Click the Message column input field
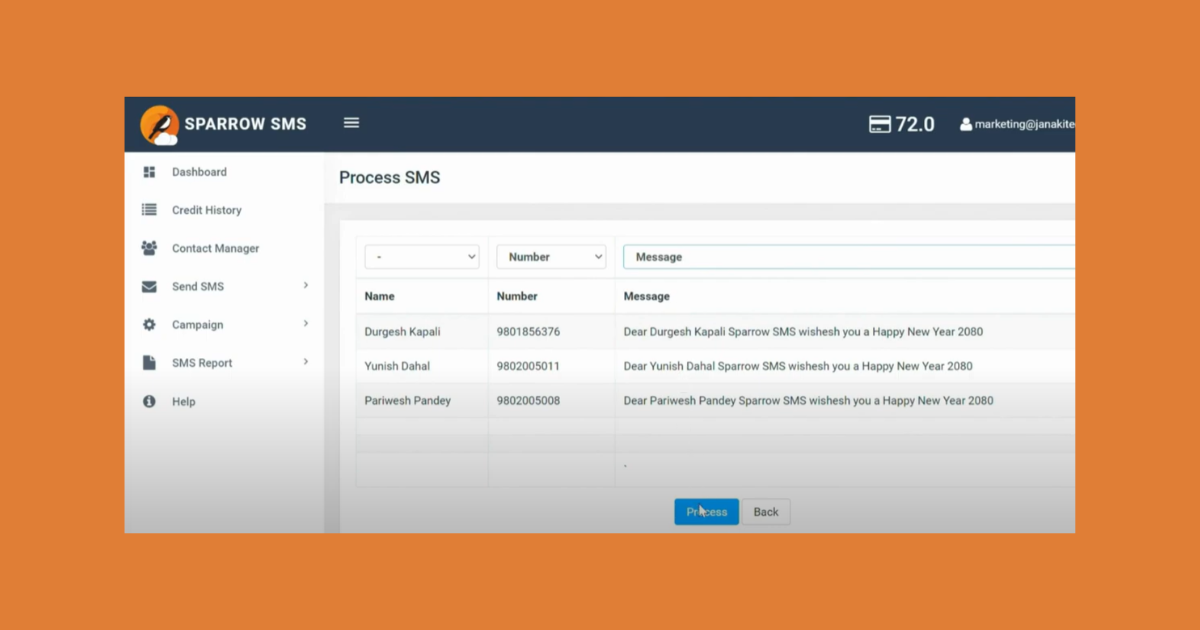The height and width of the screenshot is (630, 1200). coord(849,257)
